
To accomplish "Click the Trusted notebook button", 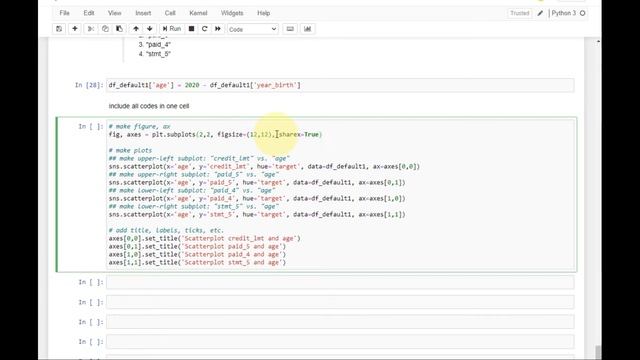I will tap(520, 13).
